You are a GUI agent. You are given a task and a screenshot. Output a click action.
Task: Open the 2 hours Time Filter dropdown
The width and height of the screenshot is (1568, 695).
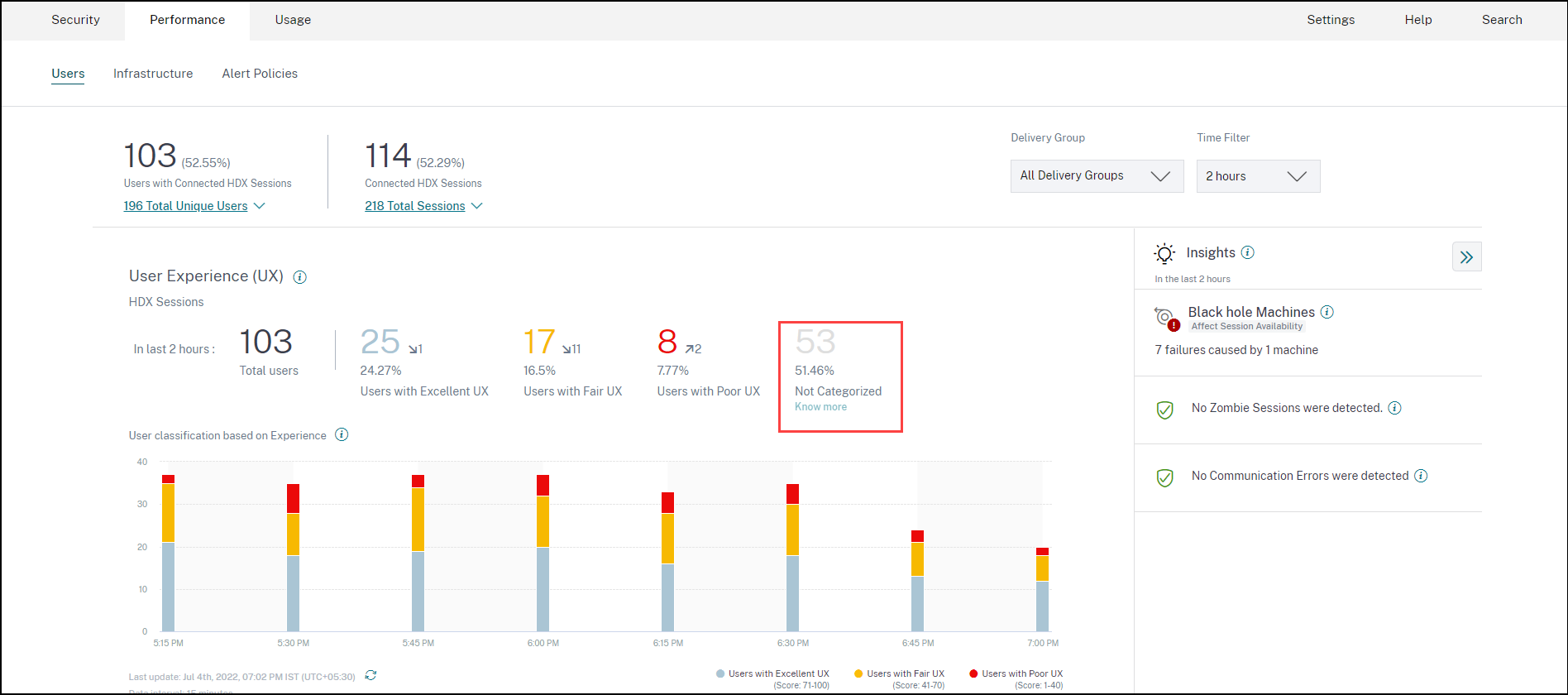coord(1258,176)
